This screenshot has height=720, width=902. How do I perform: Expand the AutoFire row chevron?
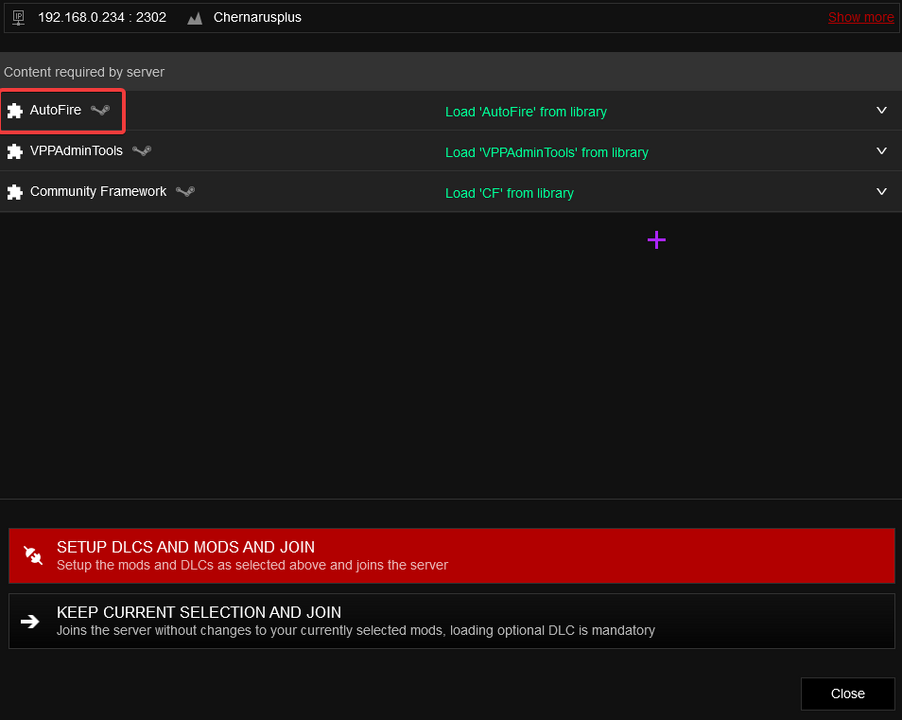tap(881, 110)
